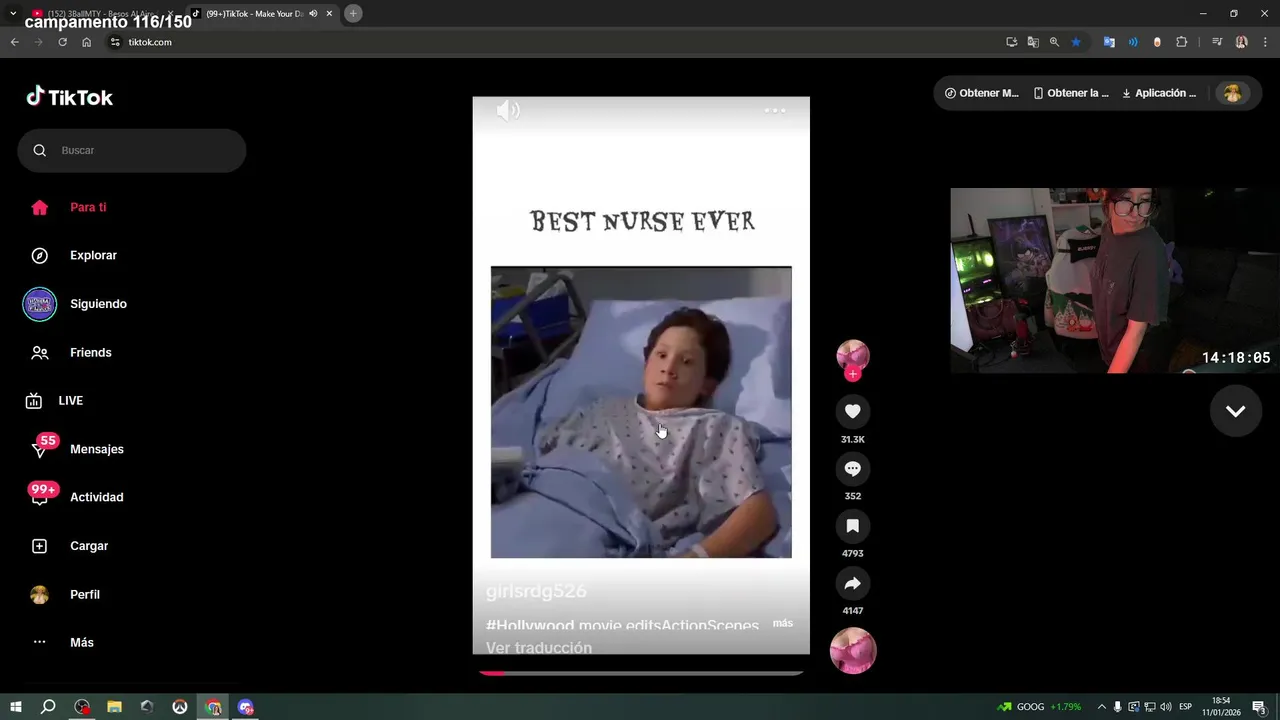Open File Explorer from taskbar
This screenshot has width=1280, height=720.
coord(114,707)
